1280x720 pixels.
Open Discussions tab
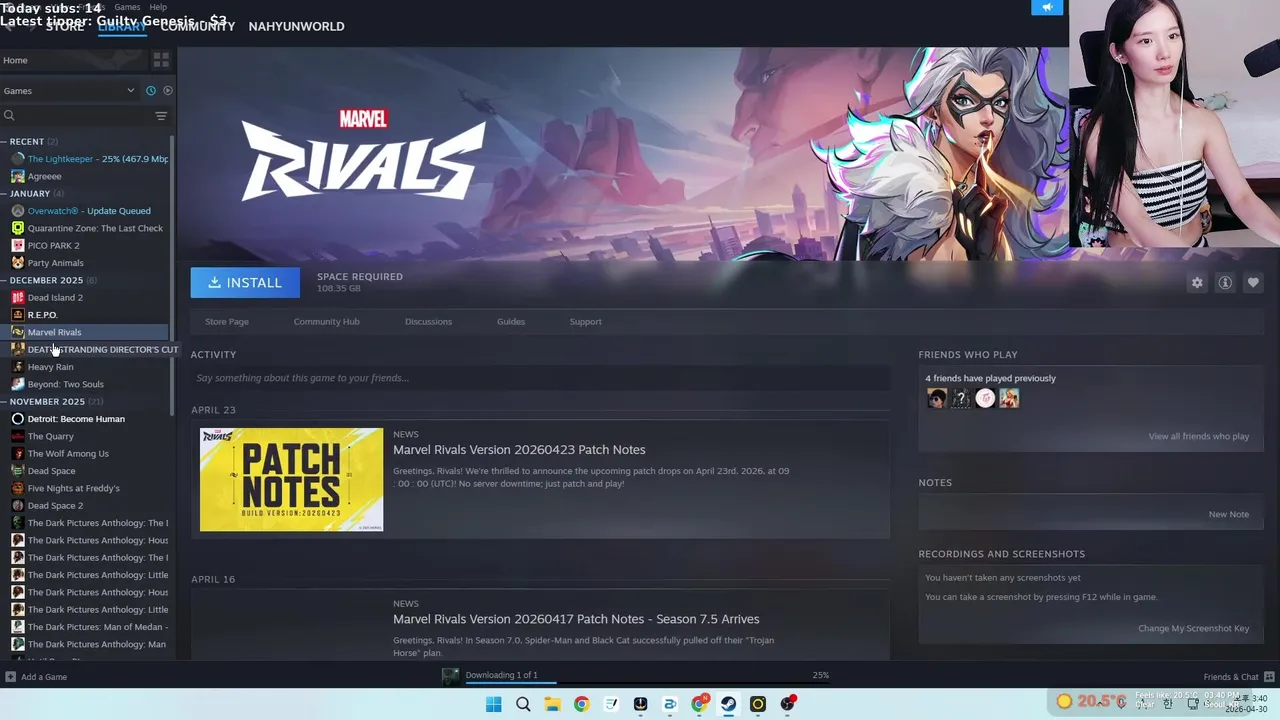coord(428,322)
